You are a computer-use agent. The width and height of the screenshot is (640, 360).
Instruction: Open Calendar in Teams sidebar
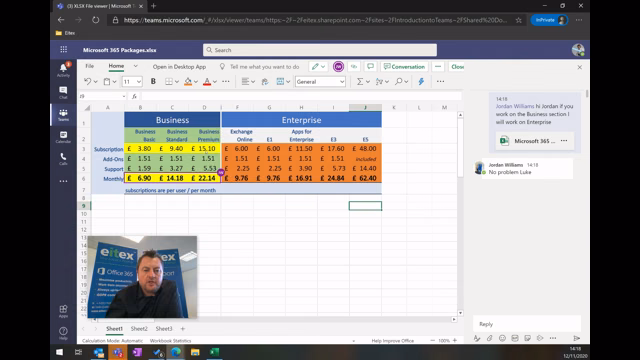tap(63, 137)
